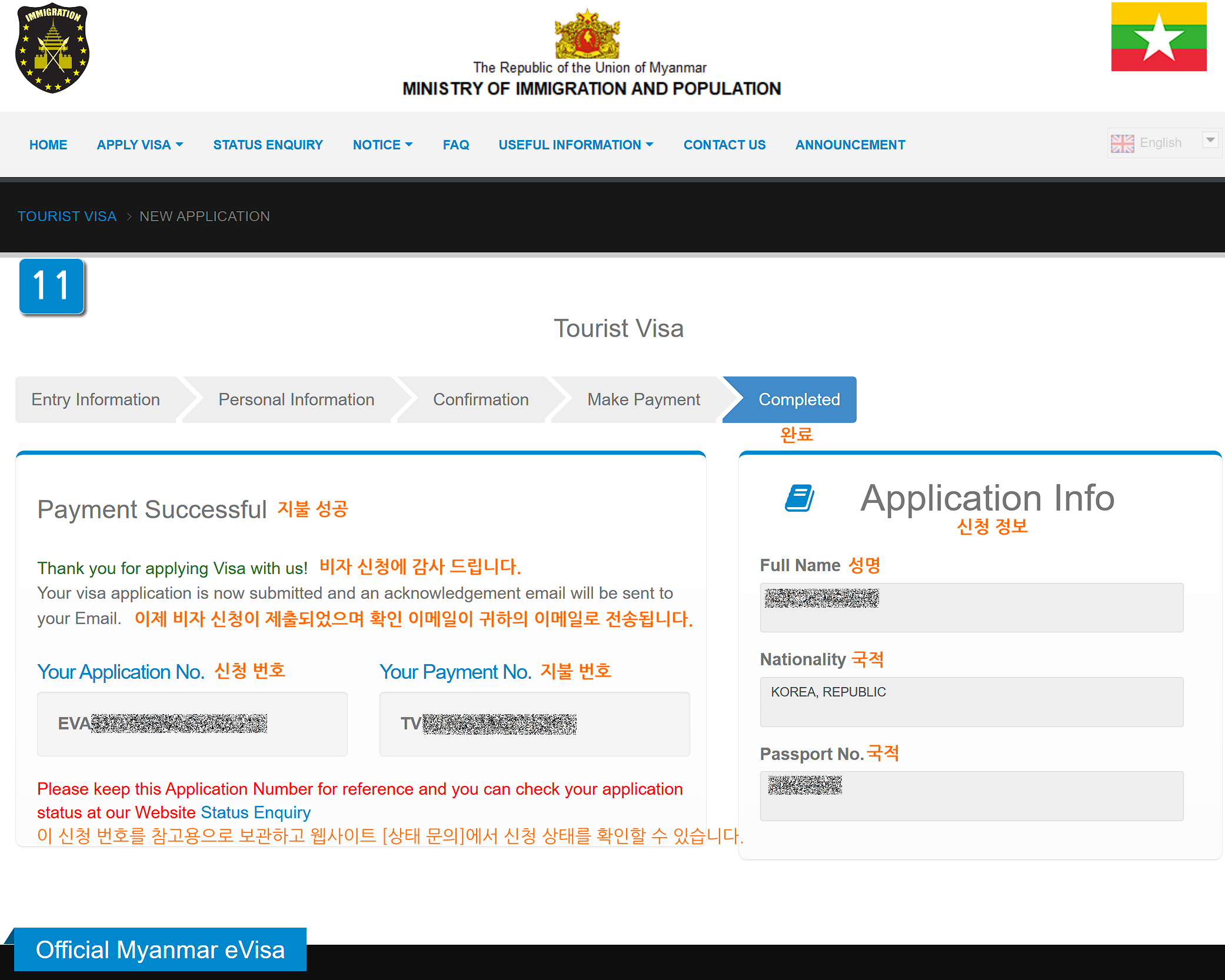This screenshot has width=1225, height=980.
Task: Select the Make Payment step tab
Action: pyautogui.click(x=643, y=399)
